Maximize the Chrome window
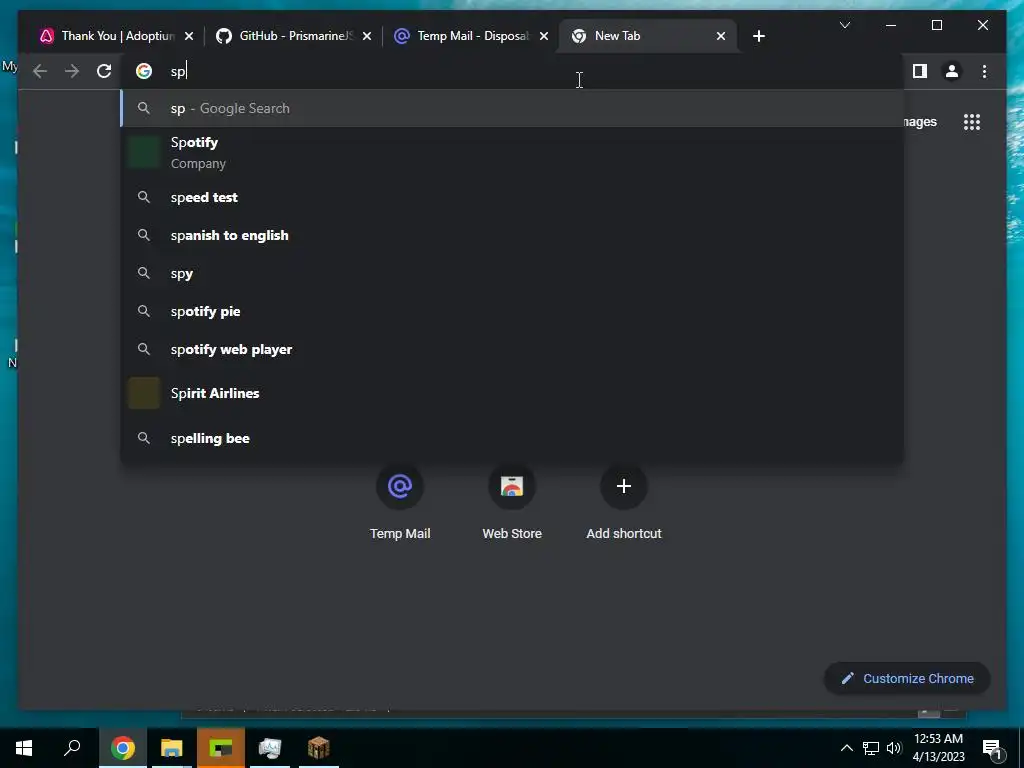 pyautogui.click(x=936, y=25)
